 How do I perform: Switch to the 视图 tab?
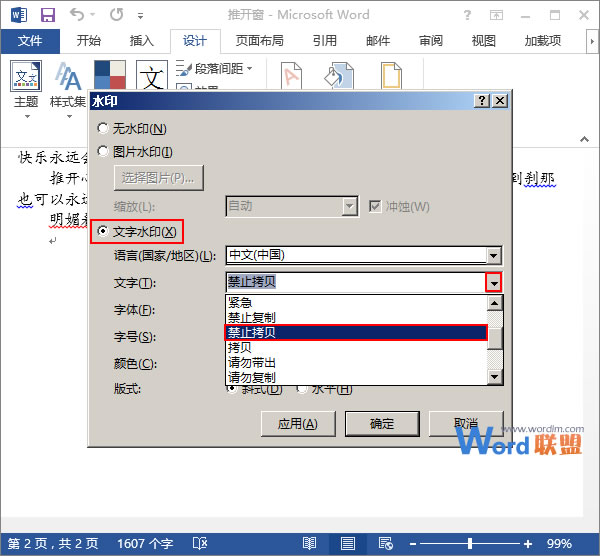coord(483,41)
